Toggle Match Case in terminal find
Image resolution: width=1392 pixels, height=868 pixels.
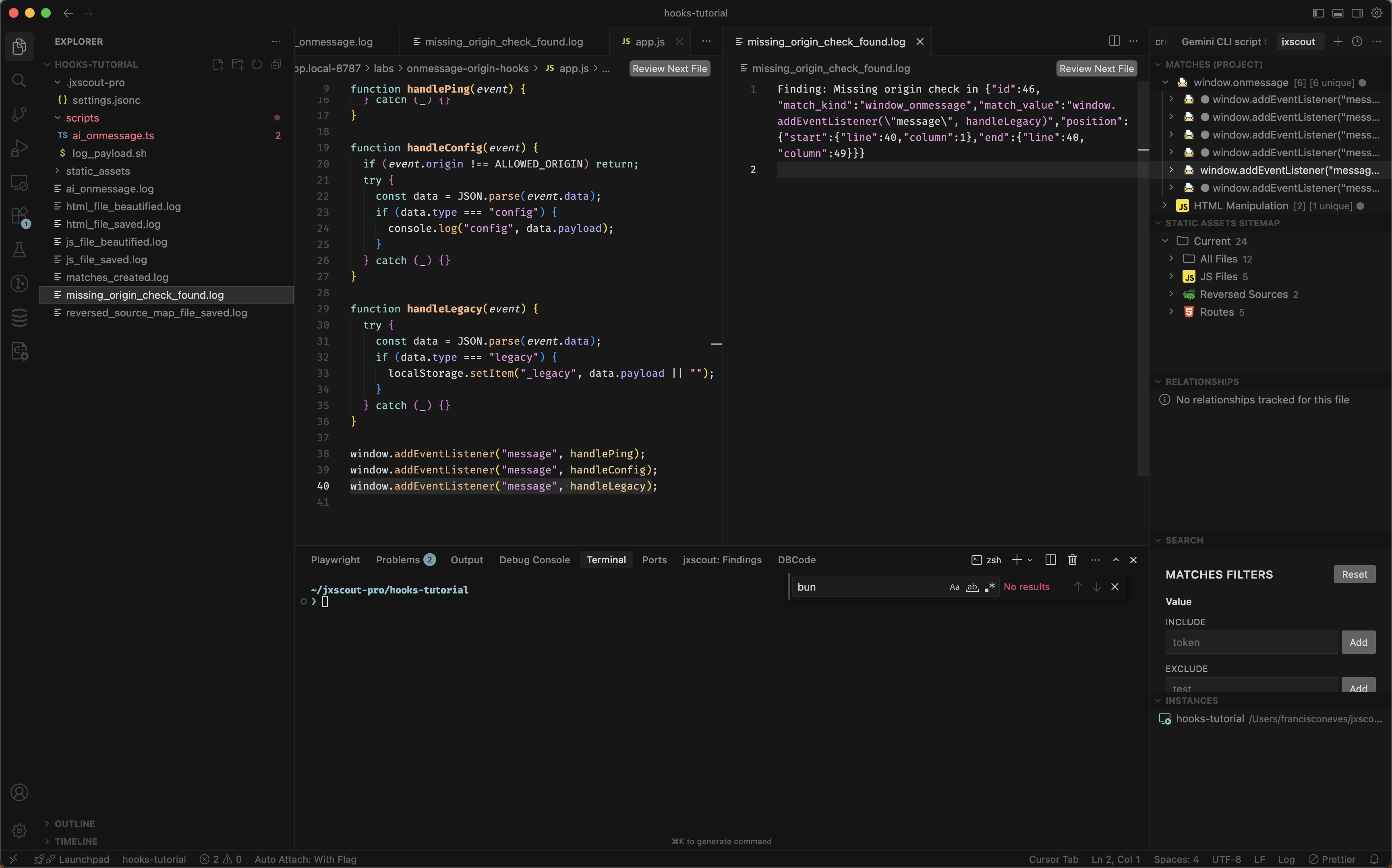pos(955,587)
